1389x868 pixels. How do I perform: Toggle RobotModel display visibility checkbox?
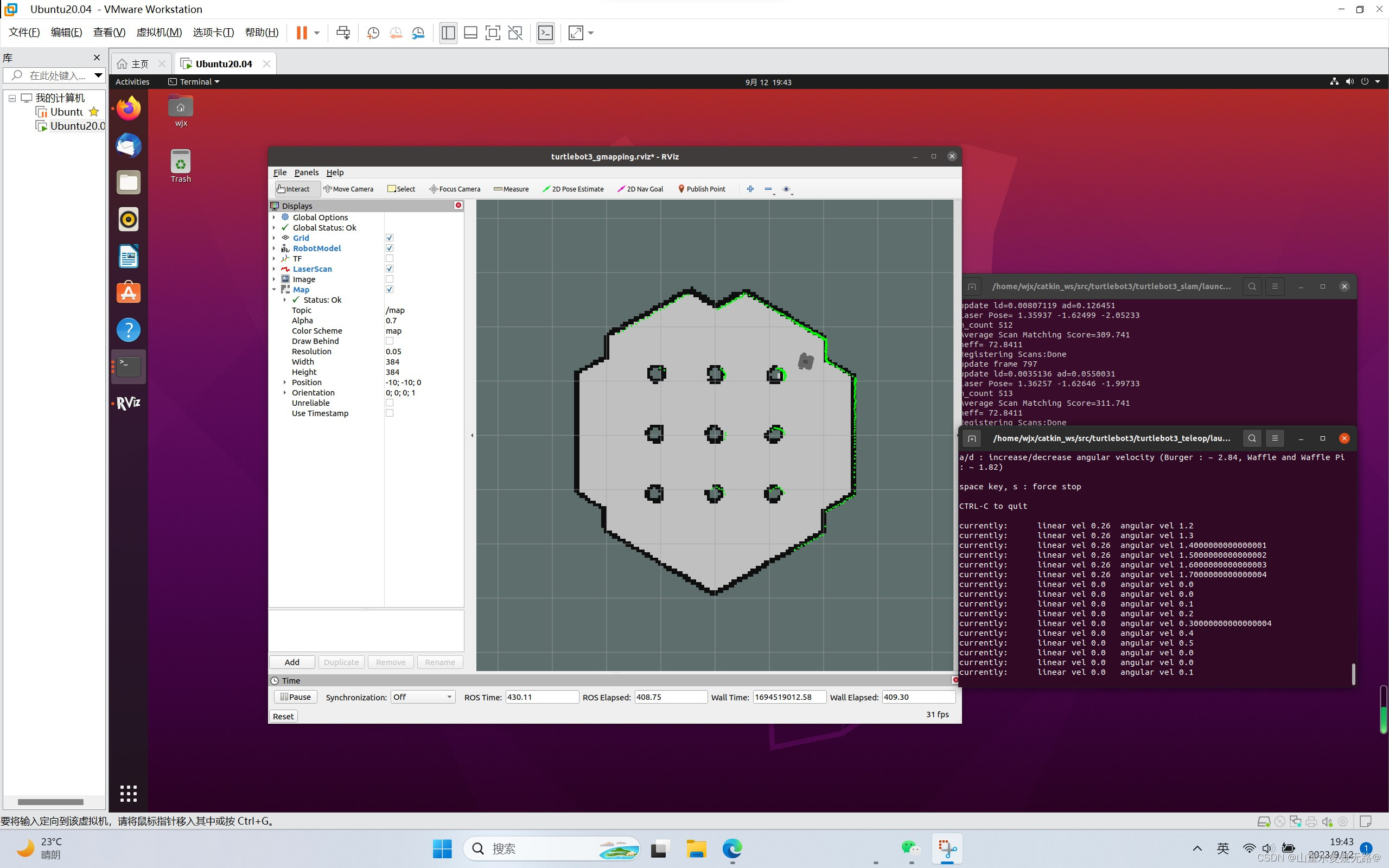click(389, 248)
